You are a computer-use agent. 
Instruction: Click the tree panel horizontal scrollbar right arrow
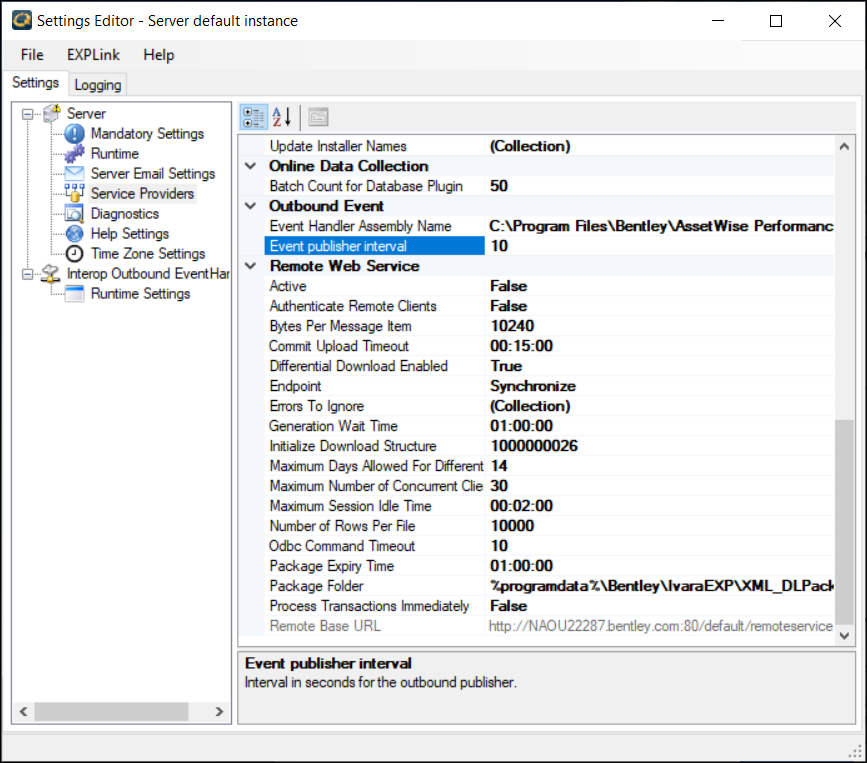click(x=220, y=712)
